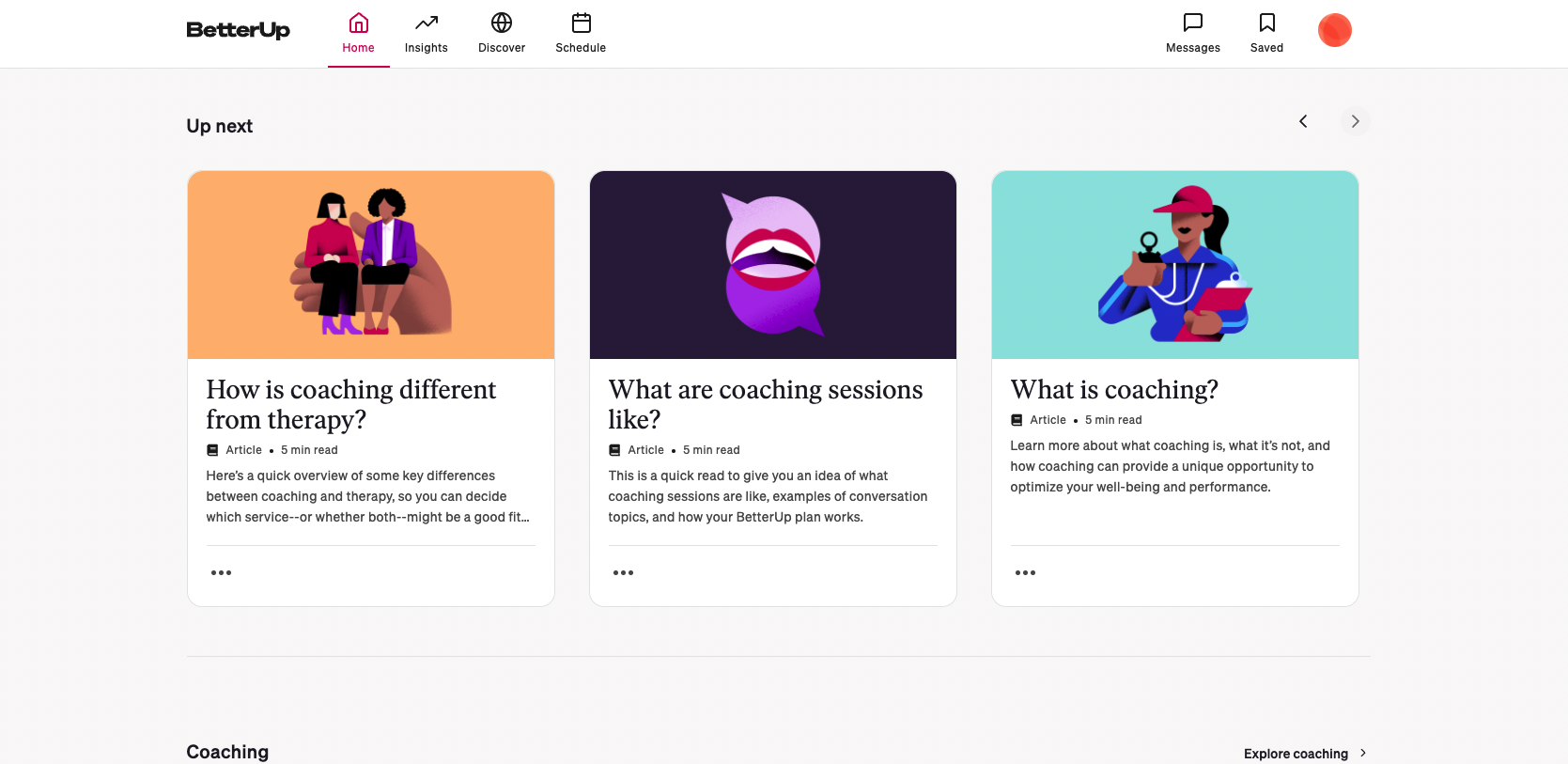Click the teal coach illustration thumbnail
Image resolution: width=1568 pixels, height=764 pixels.
pyautogui.click(x=1174, y=265)
